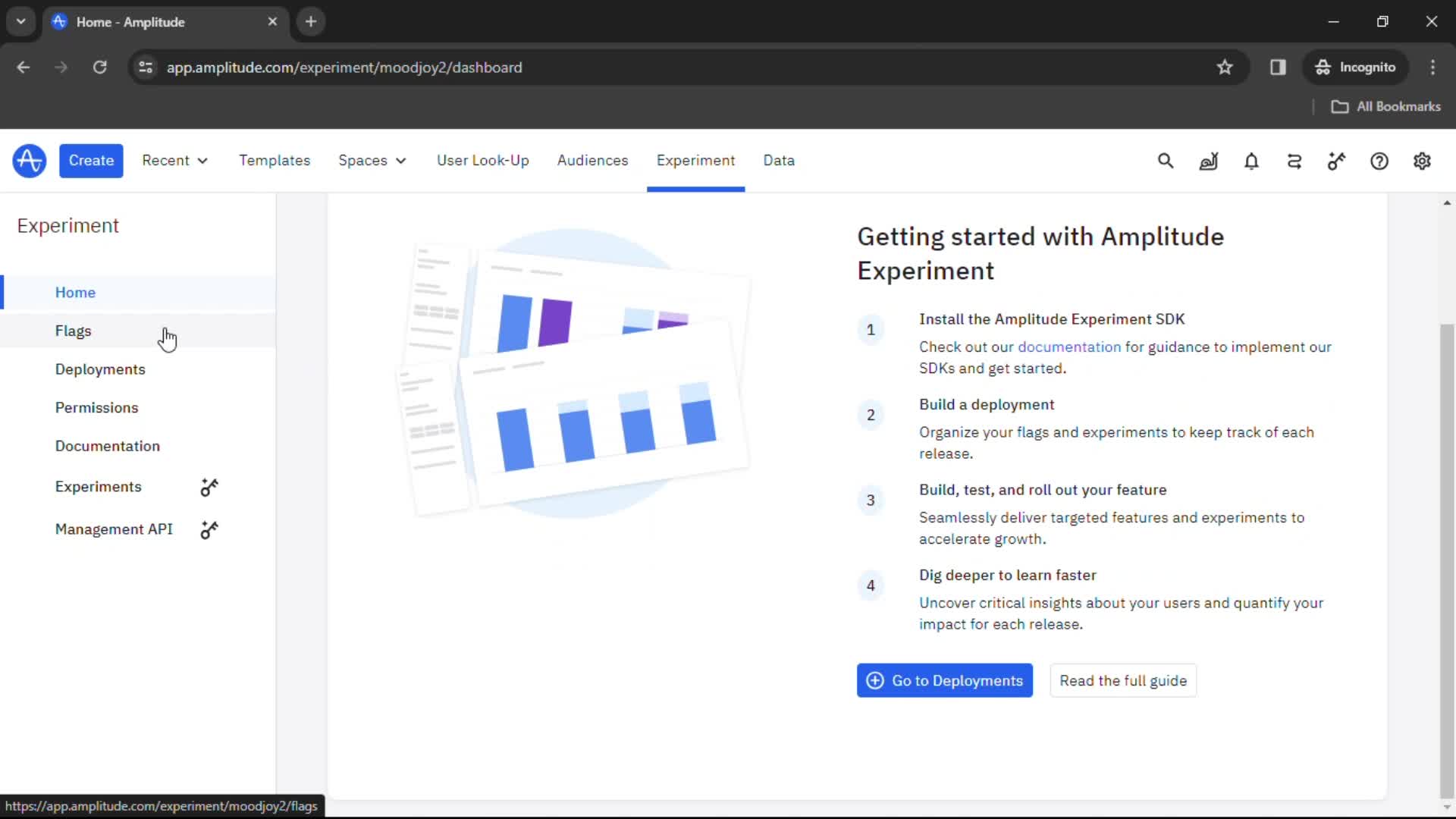This screenshot has width=1456, height=819.
Task: View site information icon in address bar
Action: 146,67
